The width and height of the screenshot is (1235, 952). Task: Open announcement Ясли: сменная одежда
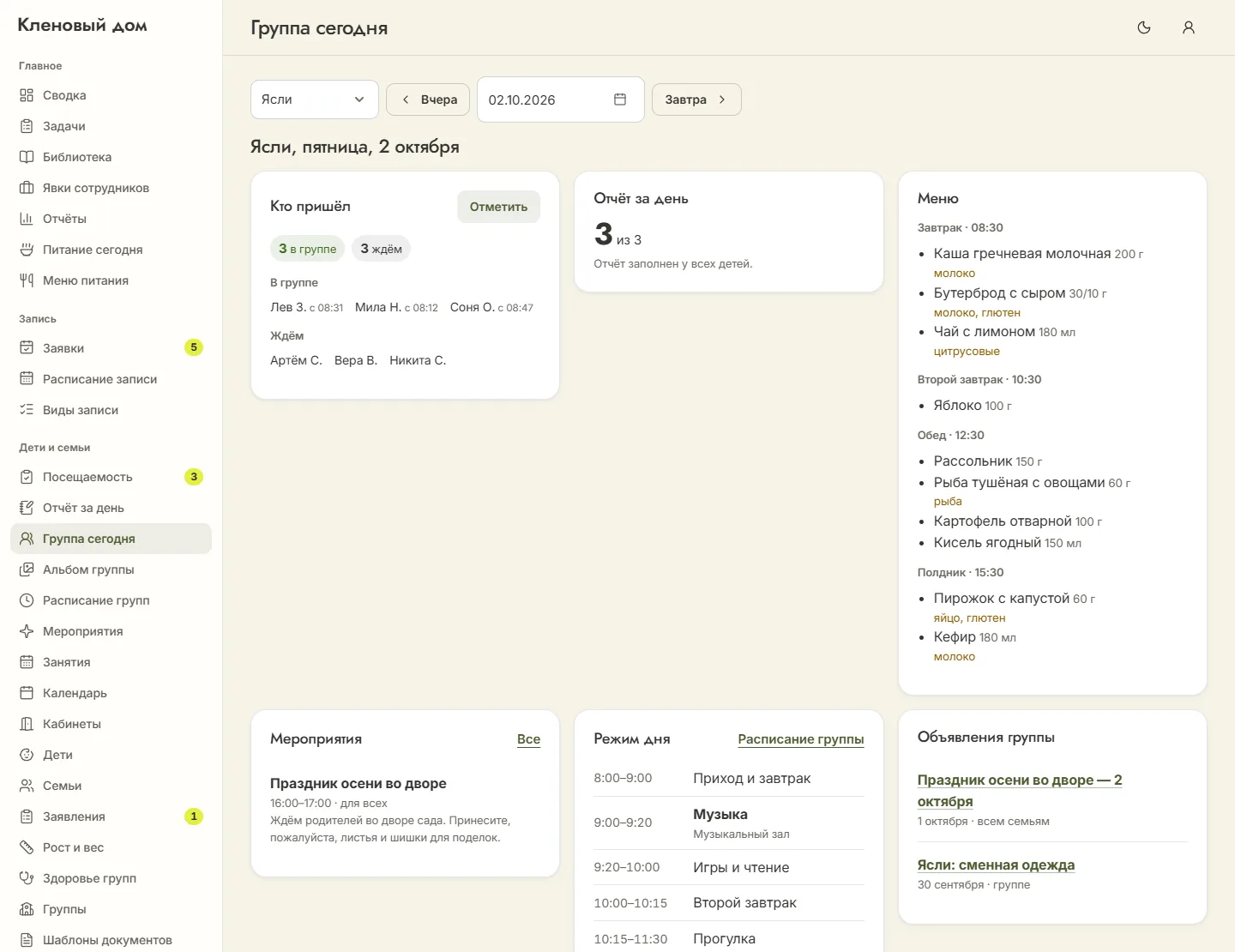[x=996, y=865]
